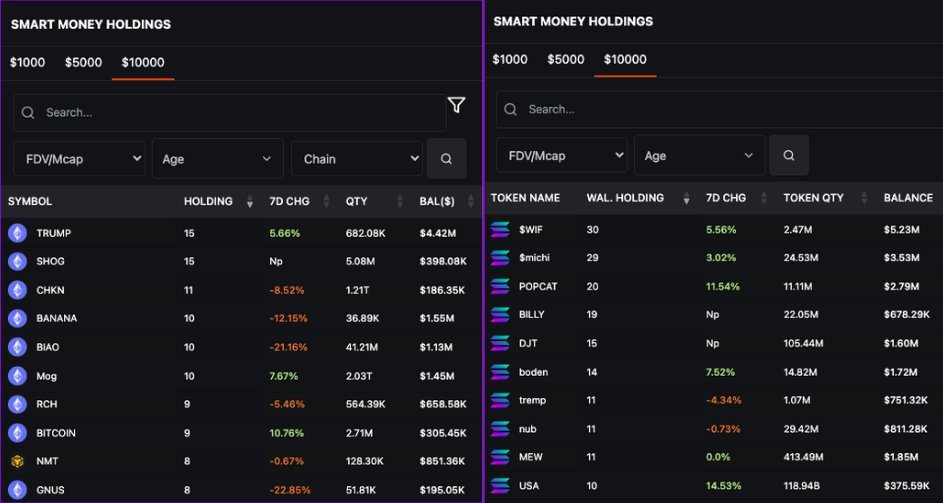Open the FDV/Mcap dropdown in left panel

click(79, 159)
